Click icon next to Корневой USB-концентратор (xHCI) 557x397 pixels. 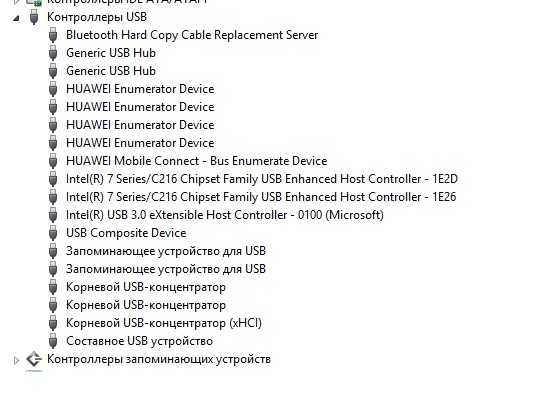pos(53,323)
